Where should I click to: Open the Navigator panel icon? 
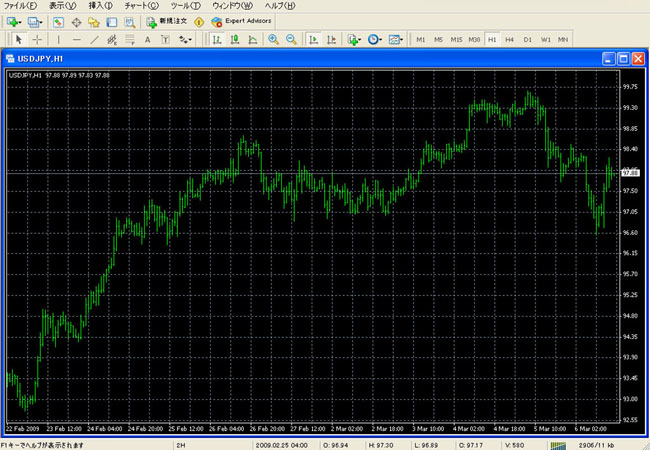pos(95,21)
